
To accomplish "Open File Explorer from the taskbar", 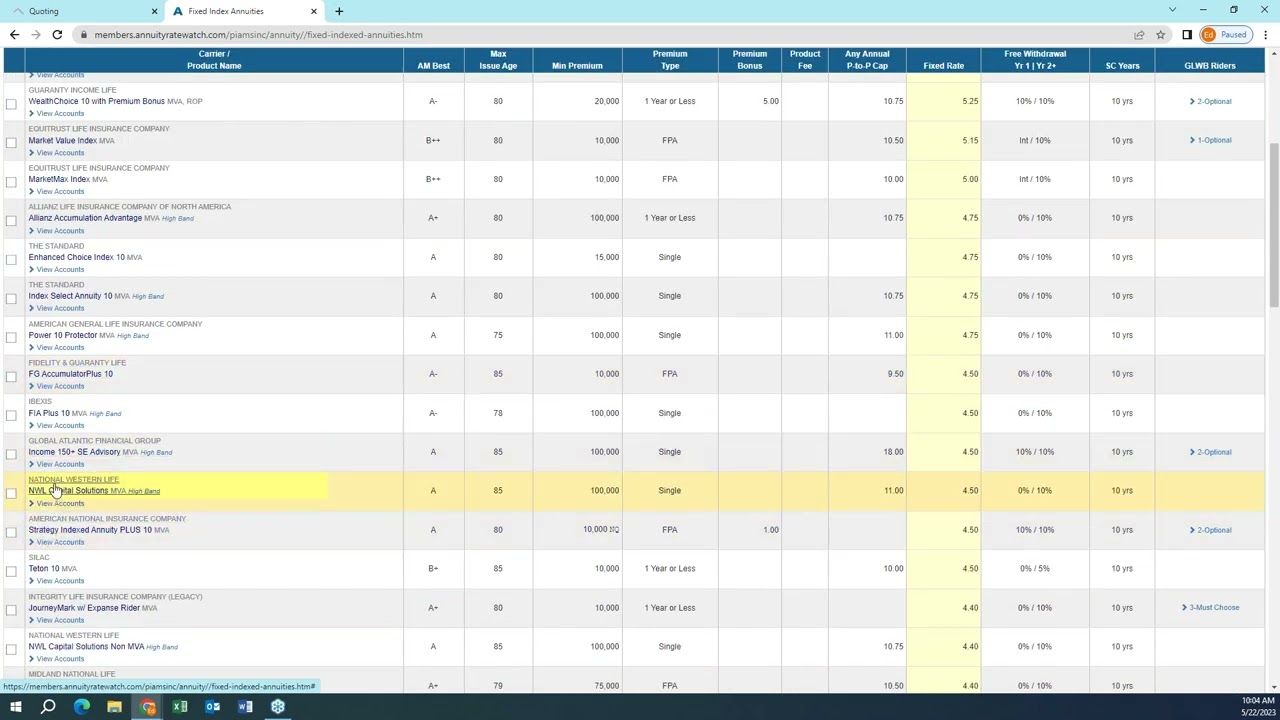I will (114, 707).
